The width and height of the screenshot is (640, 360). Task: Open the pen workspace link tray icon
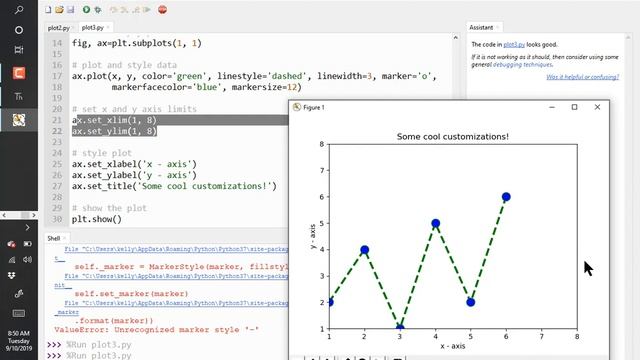[x=19, y=294]
